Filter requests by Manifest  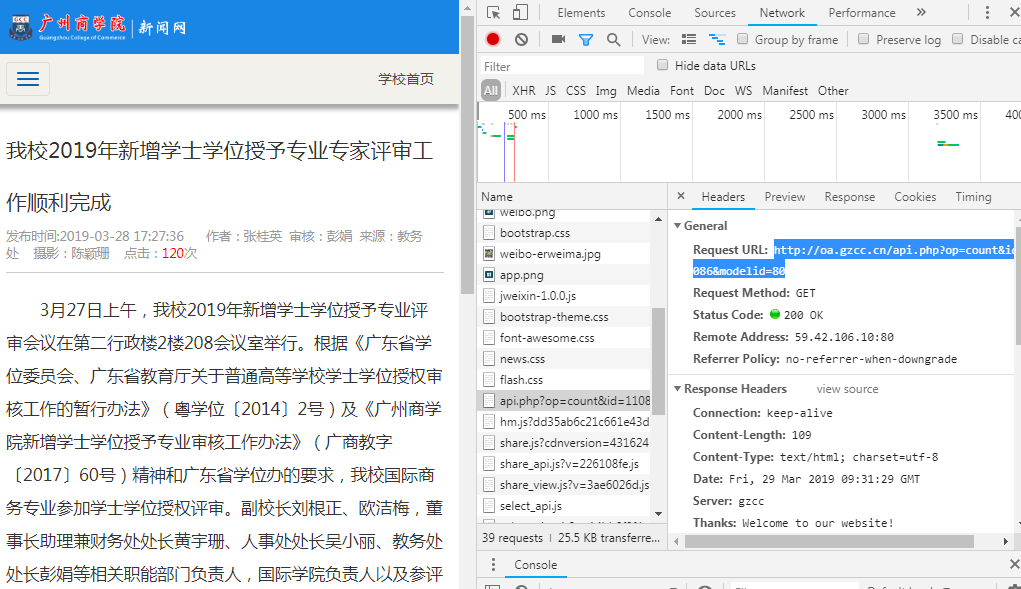coord(785,90)
